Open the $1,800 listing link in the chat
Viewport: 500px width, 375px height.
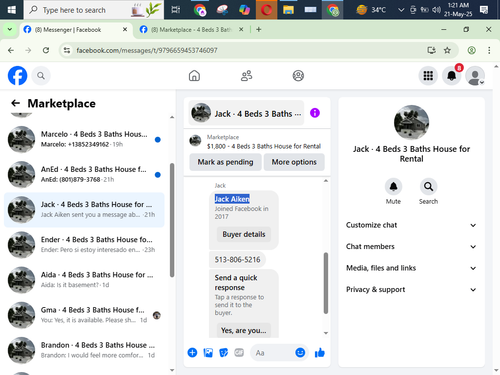(264, 146)
